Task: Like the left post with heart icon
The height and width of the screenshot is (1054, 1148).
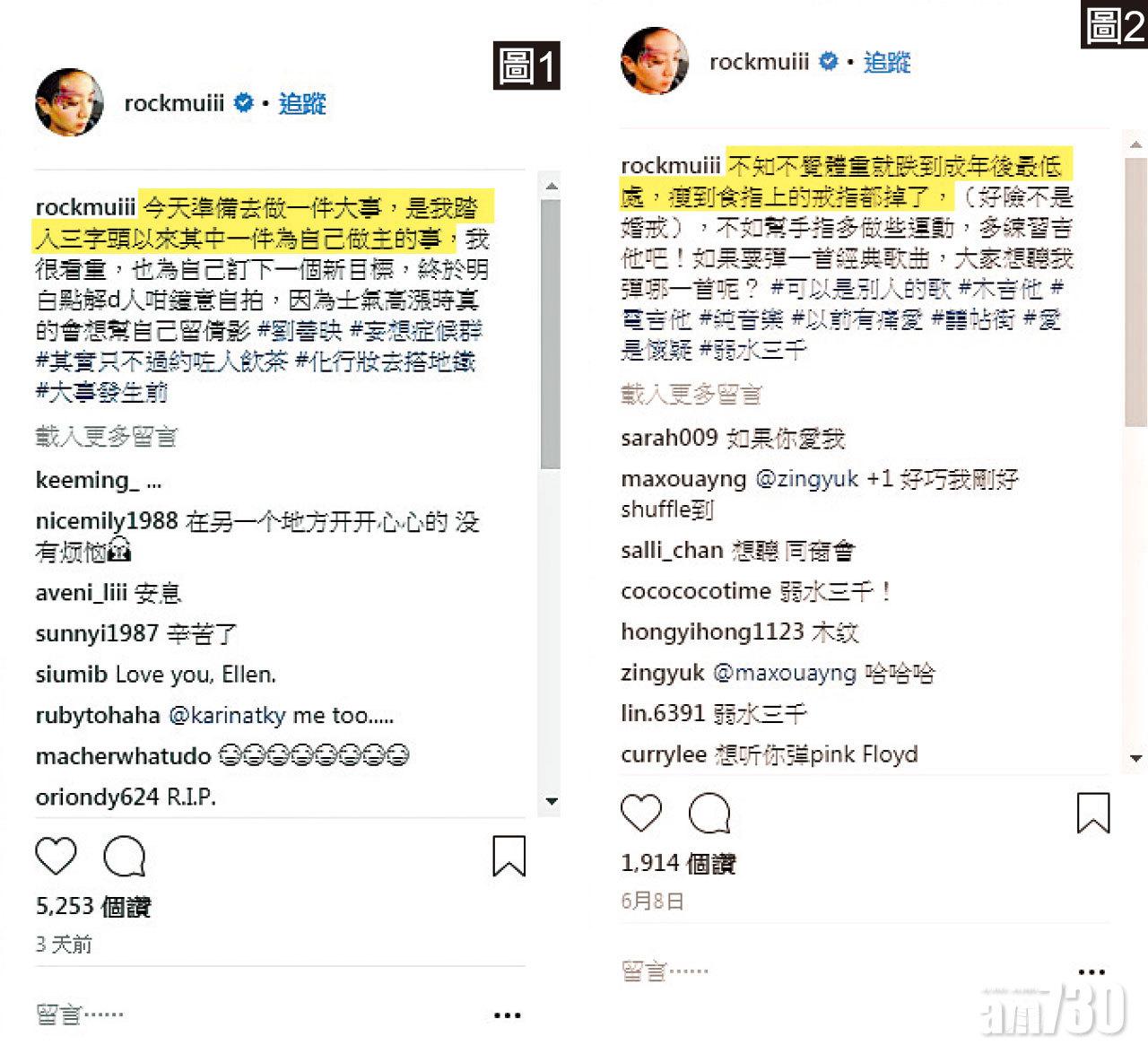Action: 56,857
